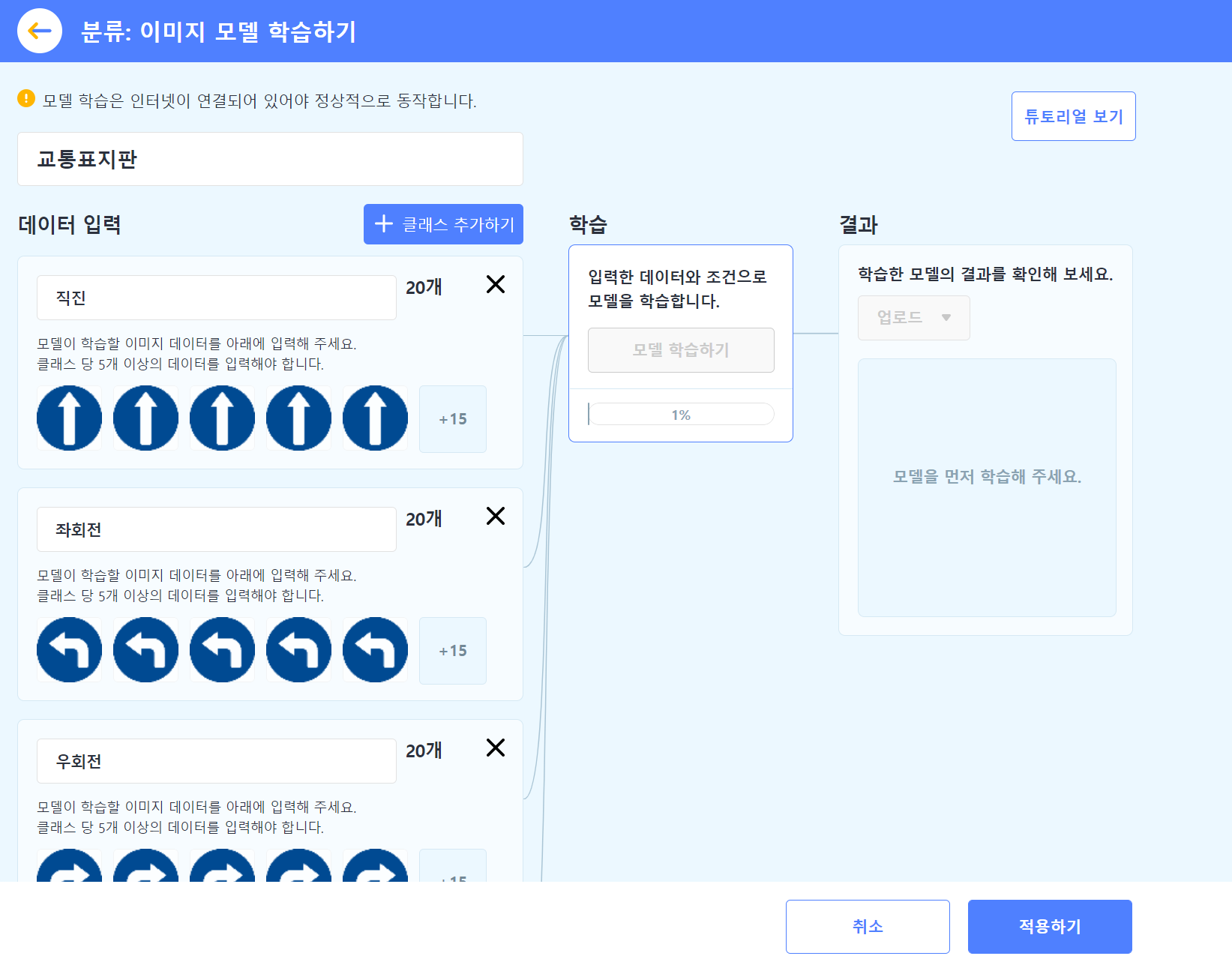
Task: Edit the model name field 교통표지판
Action: [270, 159]
